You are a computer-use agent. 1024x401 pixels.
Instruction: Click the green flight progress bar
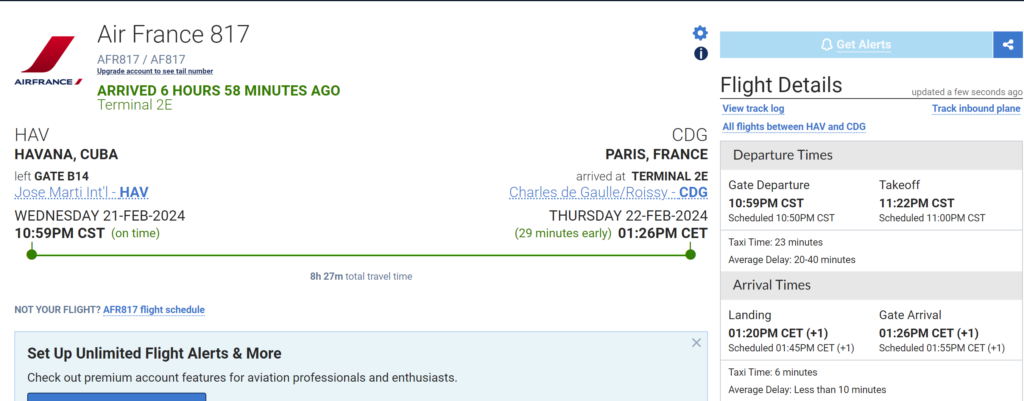pyautogui.click(x=360, y=255)
